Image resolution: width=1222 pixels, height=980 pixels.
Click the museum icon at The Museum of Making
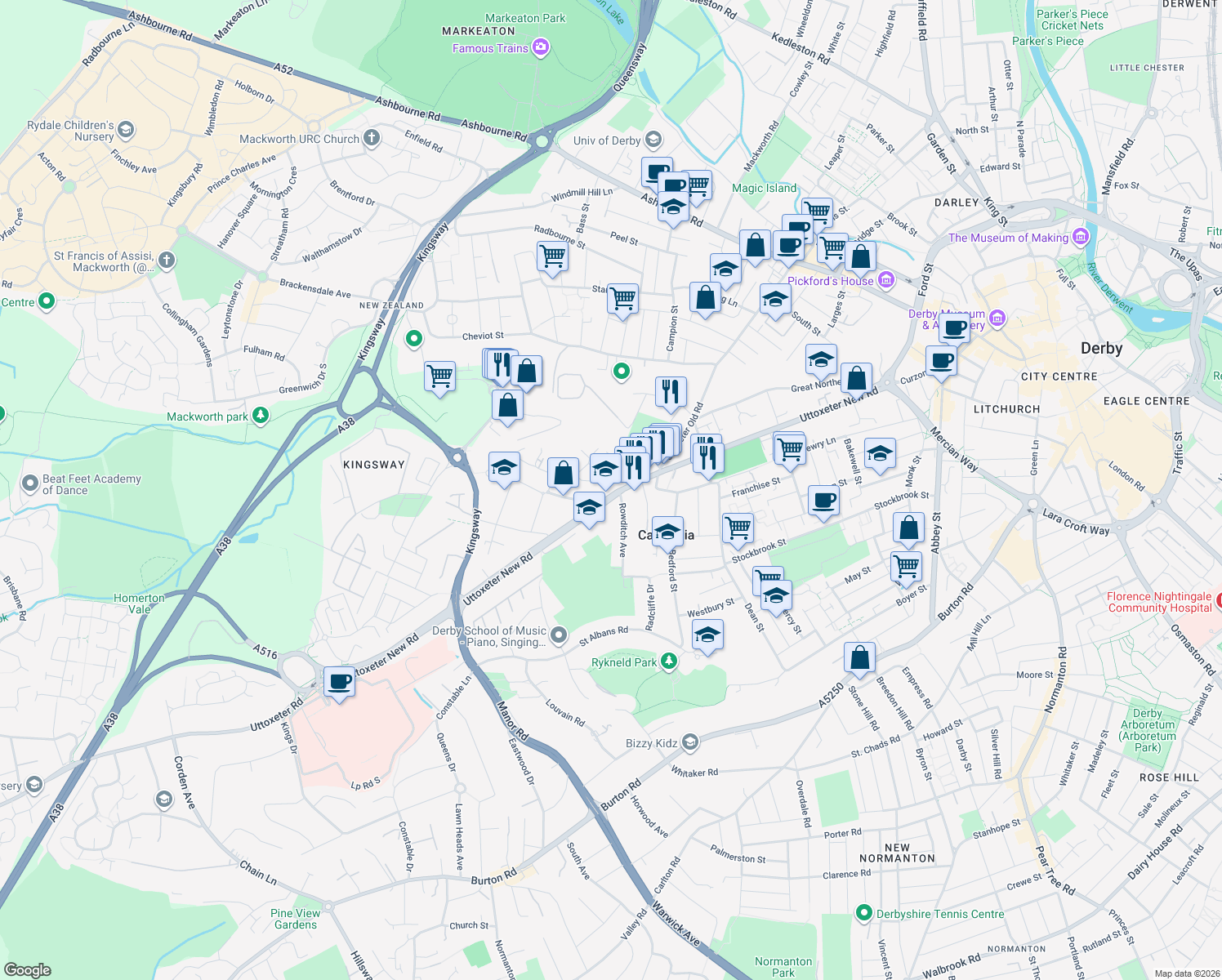click(1080, 237)
